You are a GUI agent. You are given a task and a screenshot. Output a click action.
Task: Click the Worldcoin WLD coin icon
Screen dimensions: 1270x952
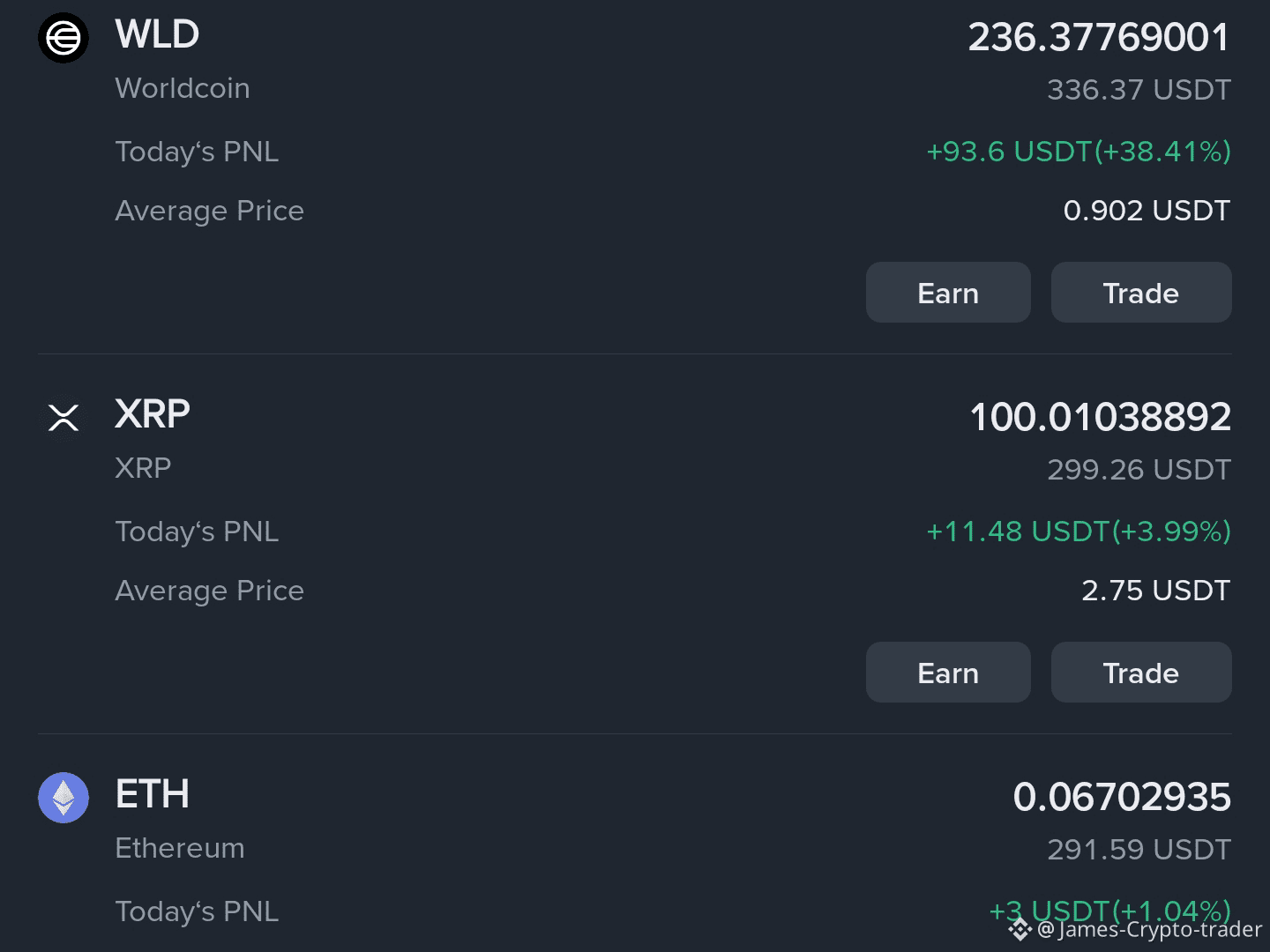click(x=63, y=38)
